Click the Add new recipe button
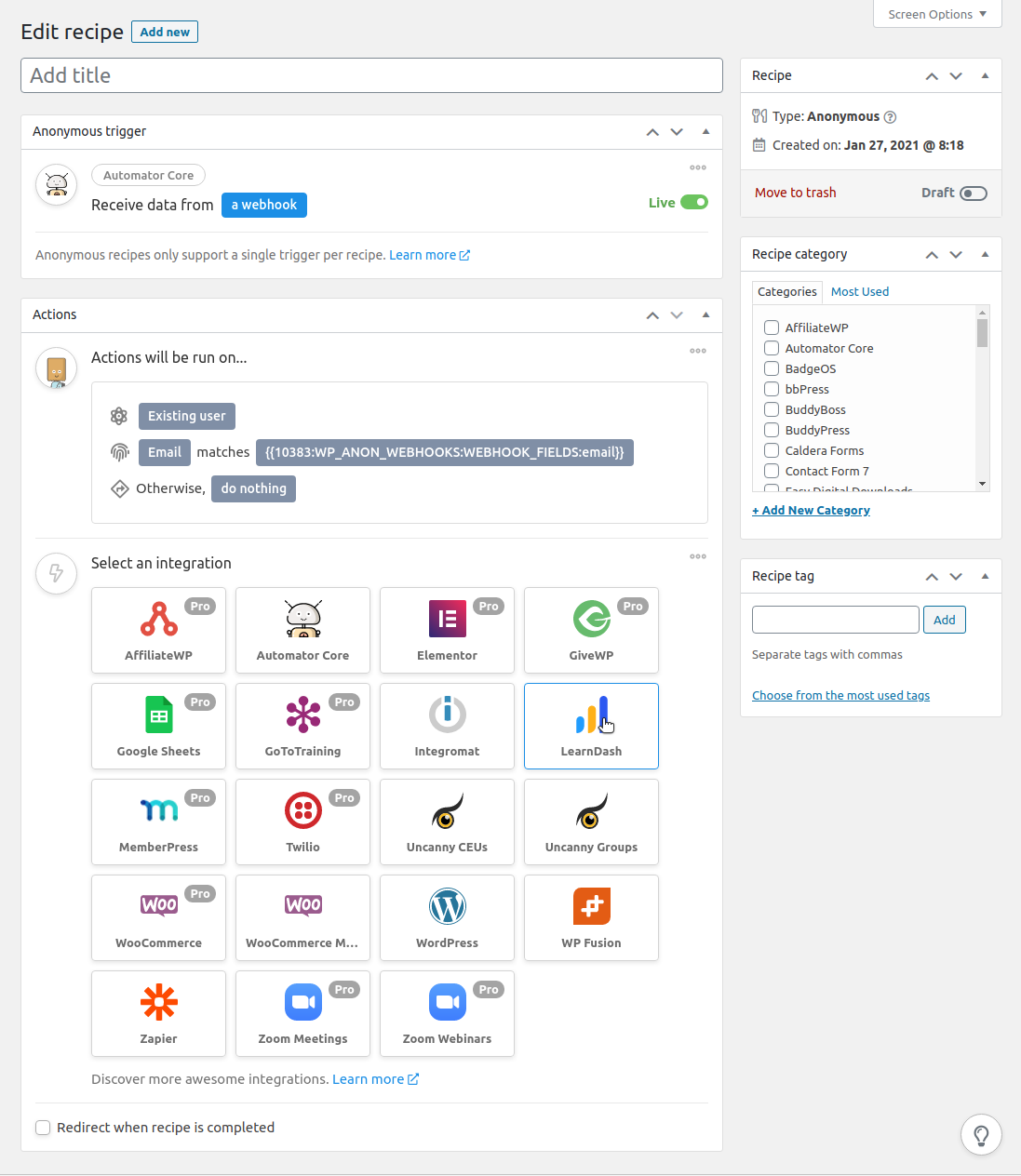This screenshot has width=1021, height=1176. (165, 32)
